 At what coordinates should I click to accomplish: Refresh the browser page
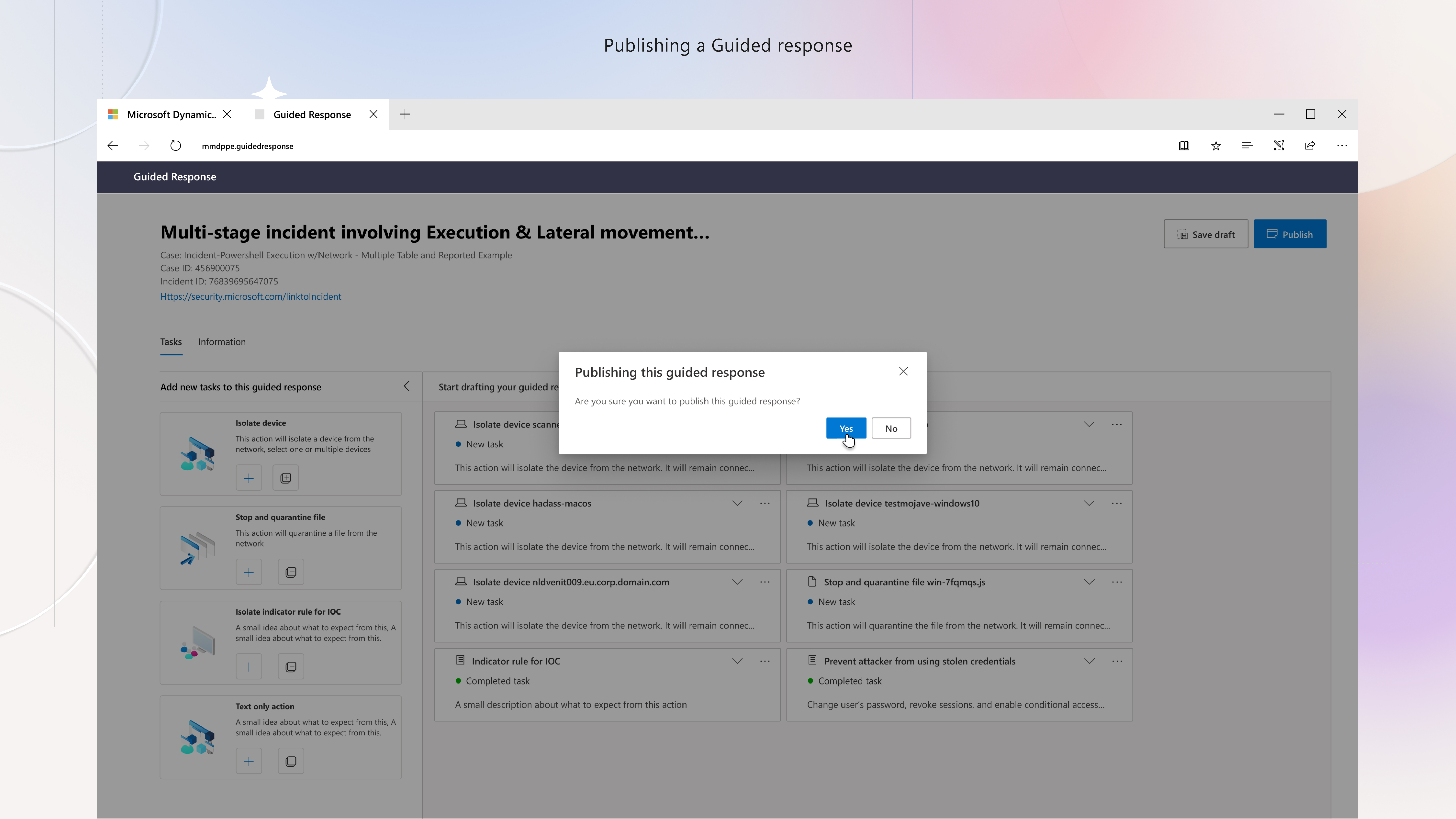coord(176,146)
